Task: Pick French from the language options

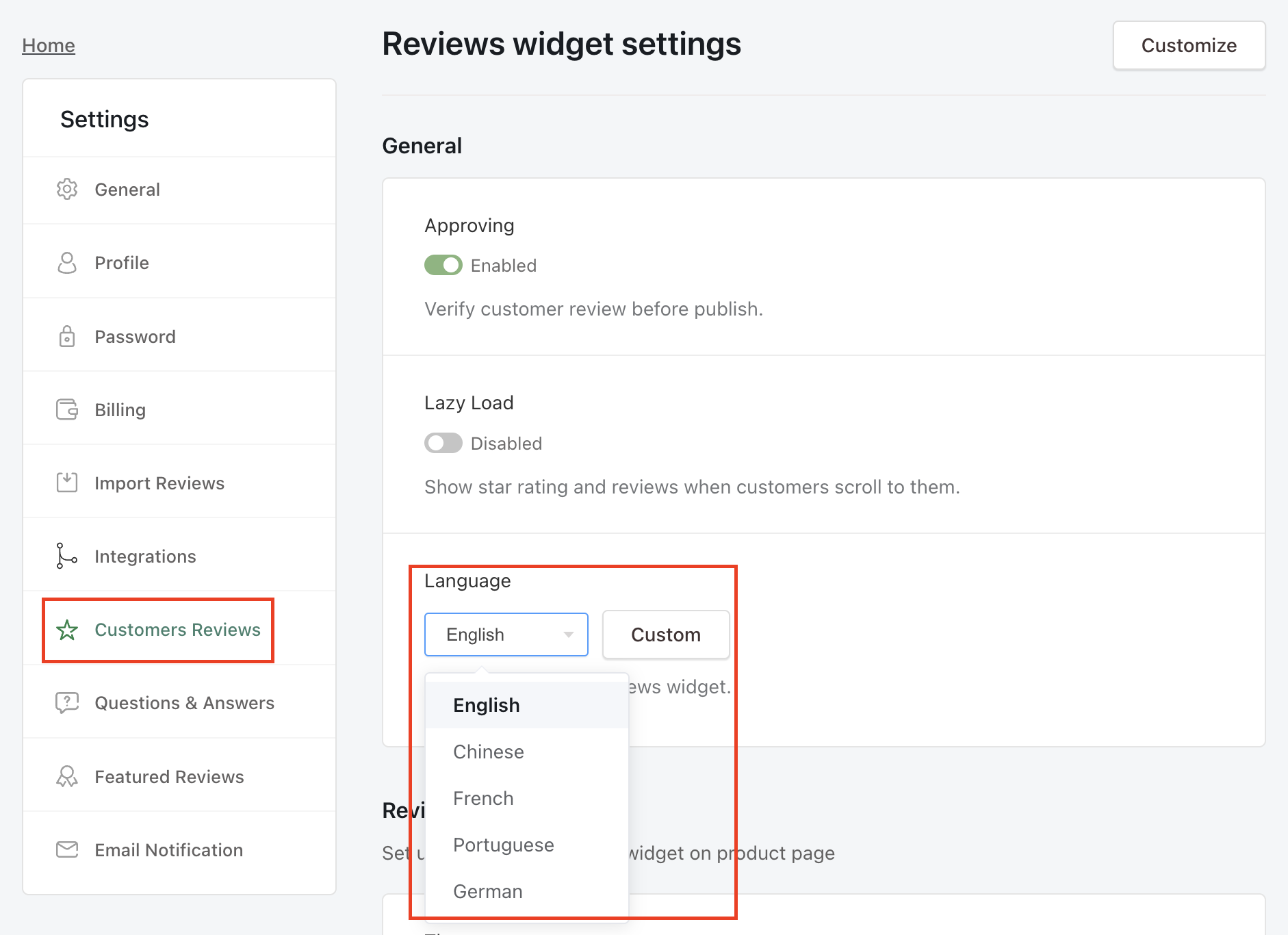Action: click(483, 798)
